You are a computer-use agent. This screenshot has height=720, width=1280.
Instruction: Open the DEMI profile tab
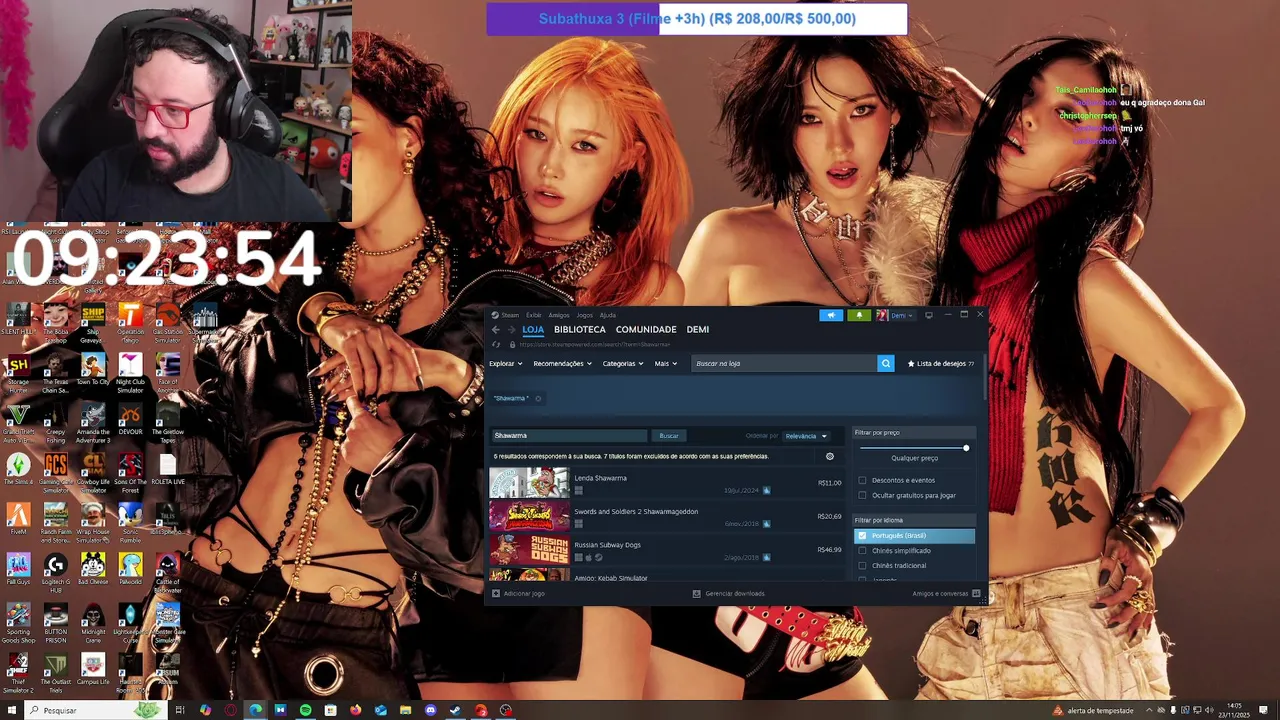pos(698,330)
